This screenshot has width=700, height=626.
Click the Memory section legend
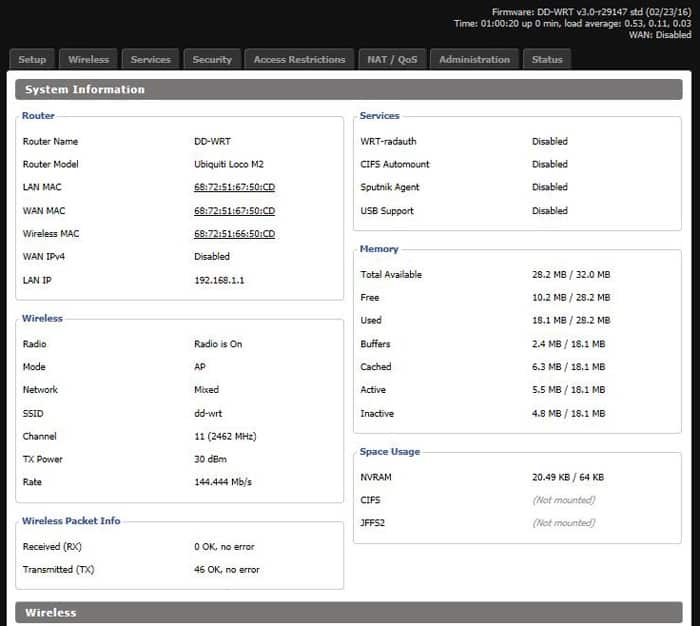379,249
